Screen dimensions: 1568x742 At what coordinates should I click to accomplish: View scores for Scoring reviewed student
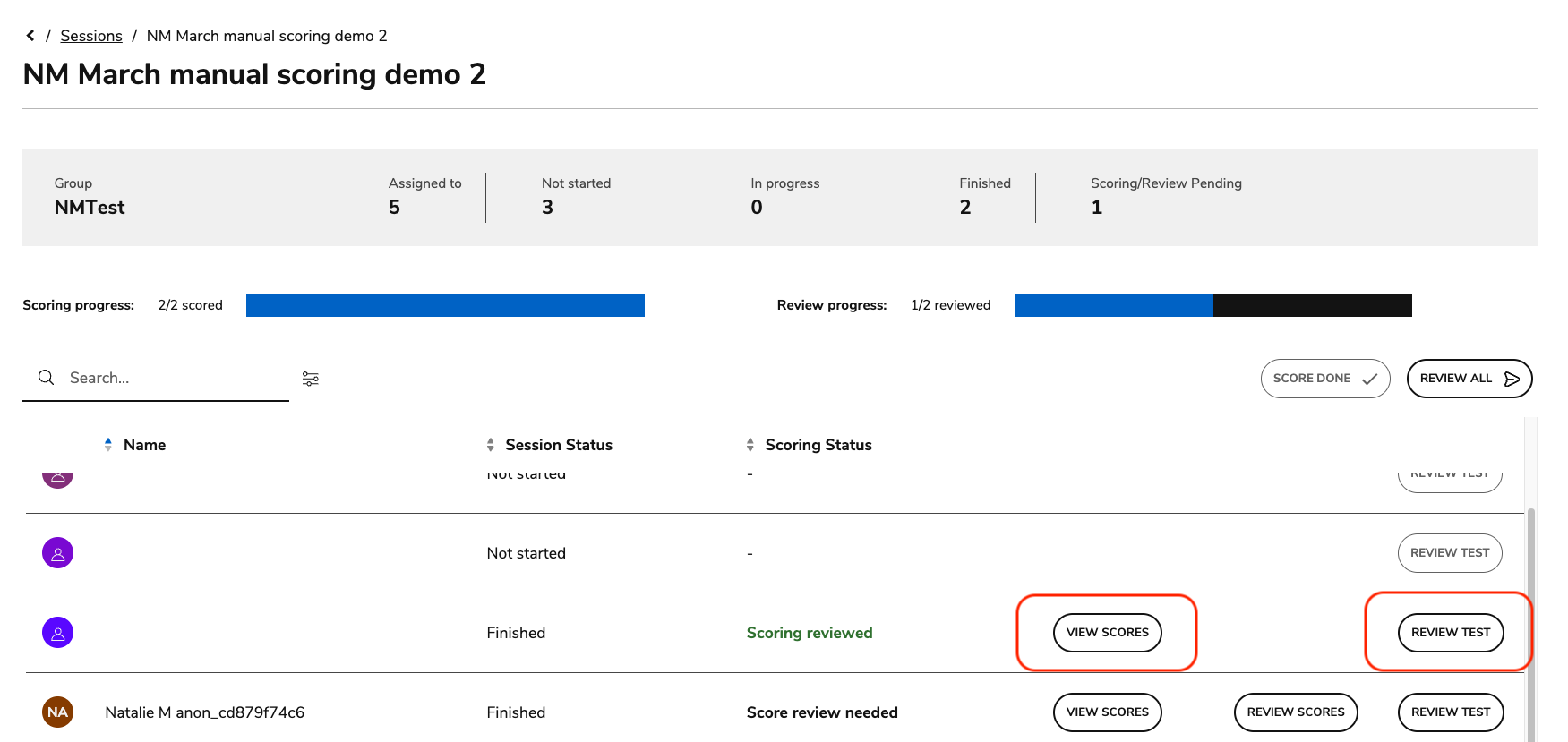point(1107,633)
